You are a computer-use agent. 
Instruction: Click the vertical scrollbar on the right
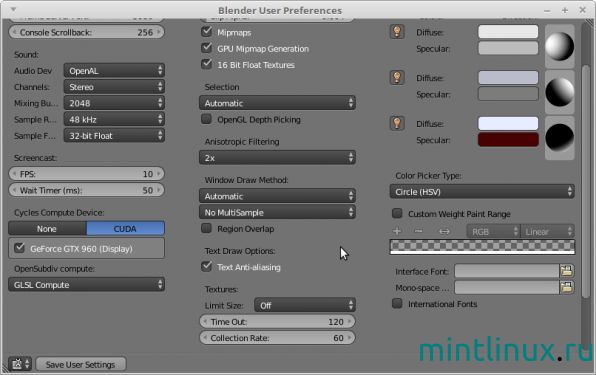tap(586, 182)
